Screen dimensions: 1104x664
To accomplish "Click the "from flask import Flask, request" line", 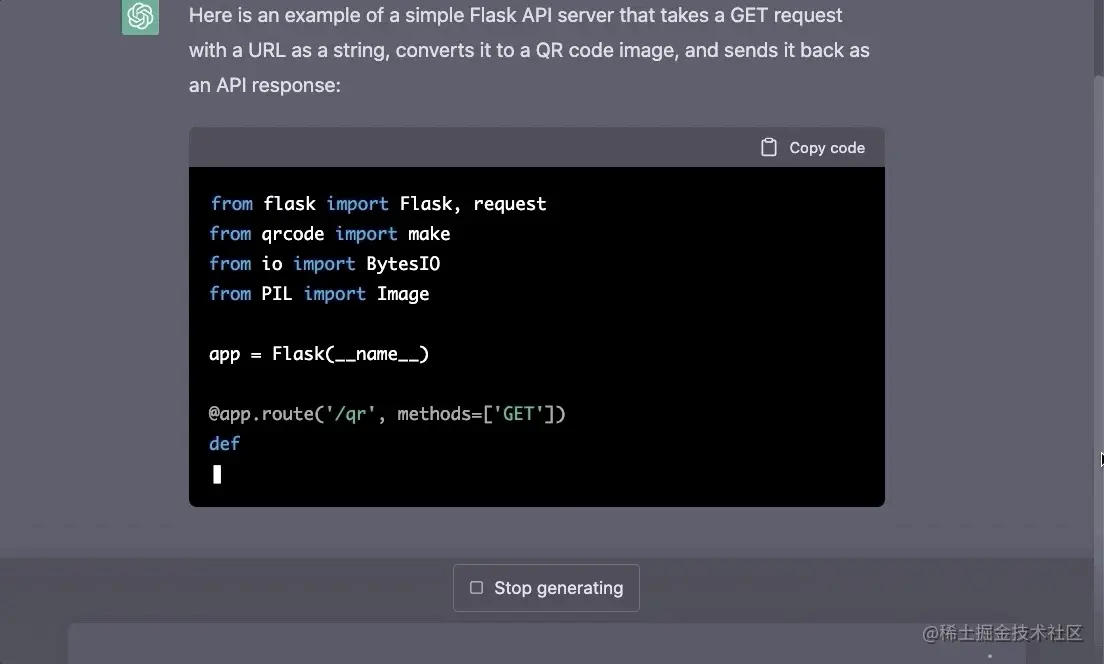I will [378, 204].
